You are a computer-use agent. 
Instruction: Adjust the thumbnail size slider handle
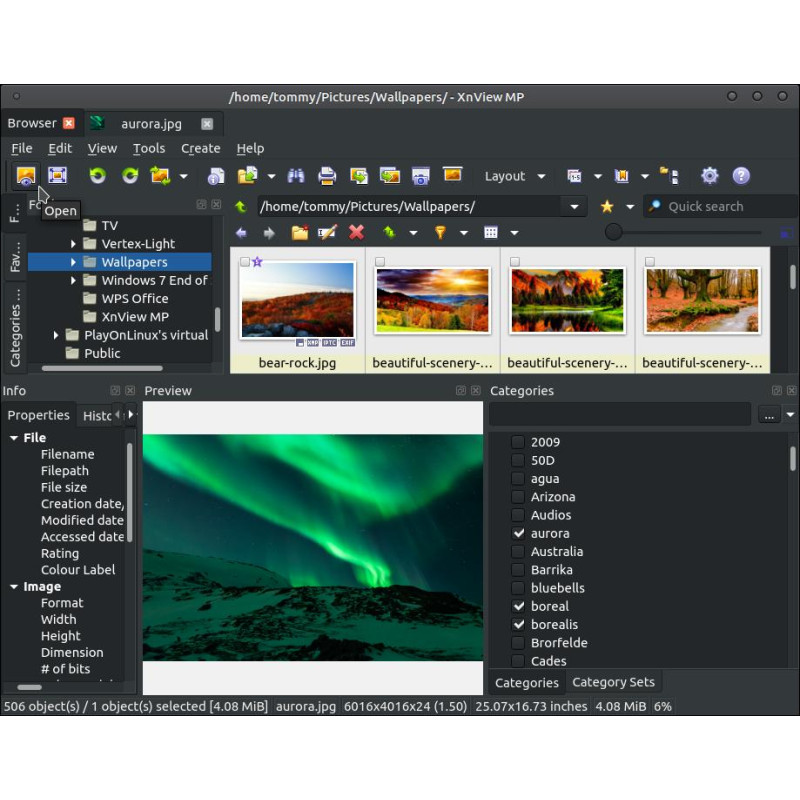tap(613, 232)
